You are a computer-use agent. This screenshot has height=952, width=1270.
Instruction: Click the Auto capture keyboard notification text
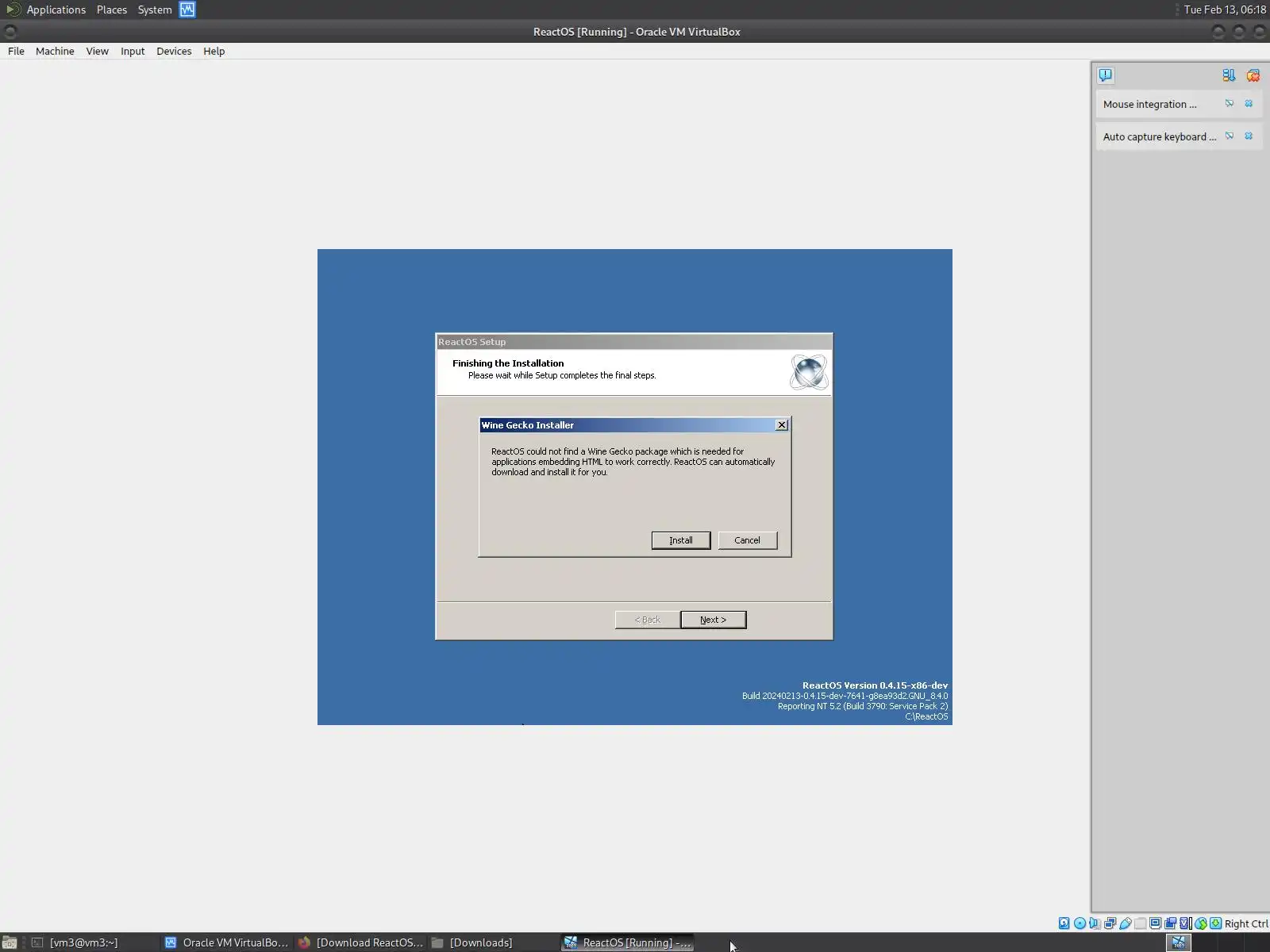(x=1160, y=136)
